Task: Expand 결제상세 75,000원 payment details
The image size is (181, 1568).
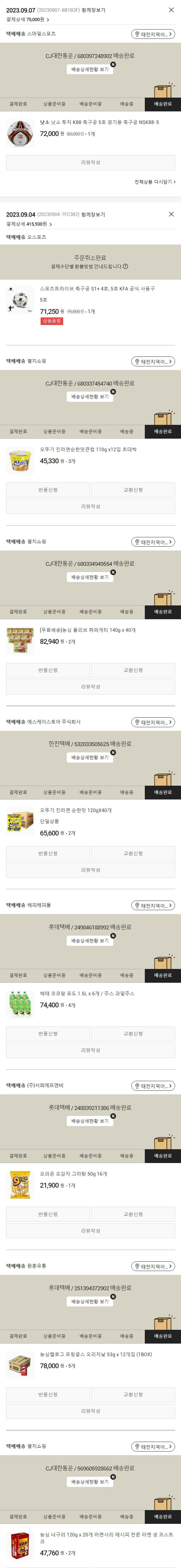Action: pyautogui.click(x=28, y=20)
